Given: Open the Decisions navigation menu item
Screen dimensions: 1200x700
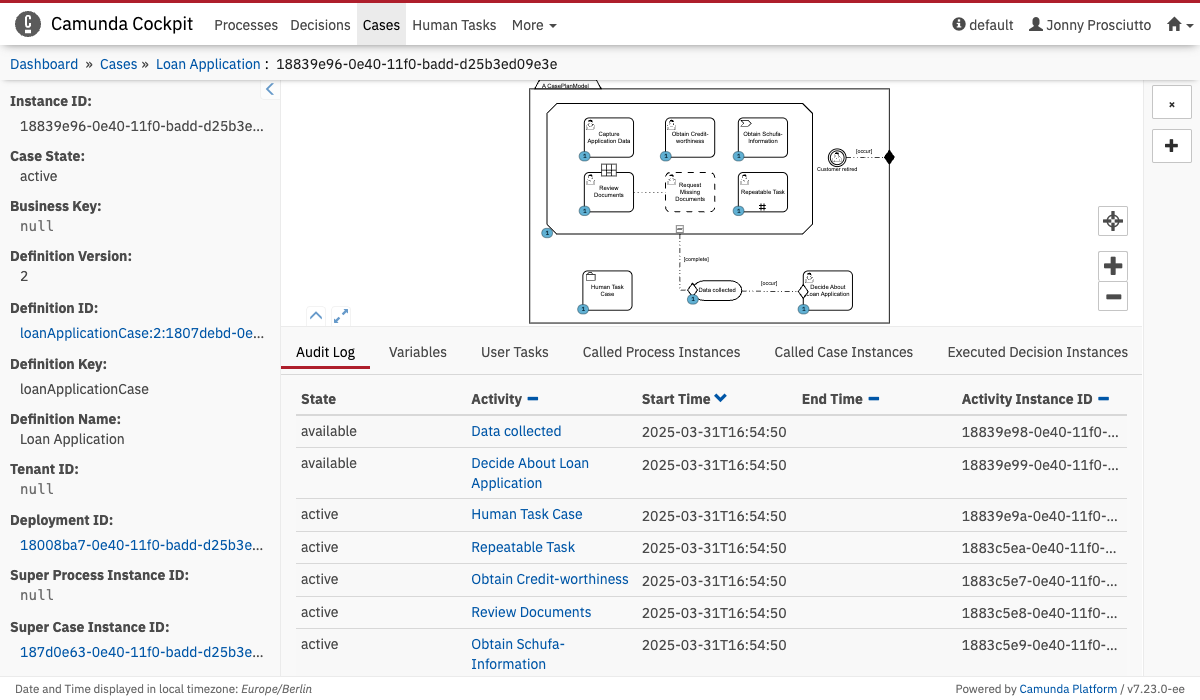Looking at the screenshot, I should [x=320, y=25].
